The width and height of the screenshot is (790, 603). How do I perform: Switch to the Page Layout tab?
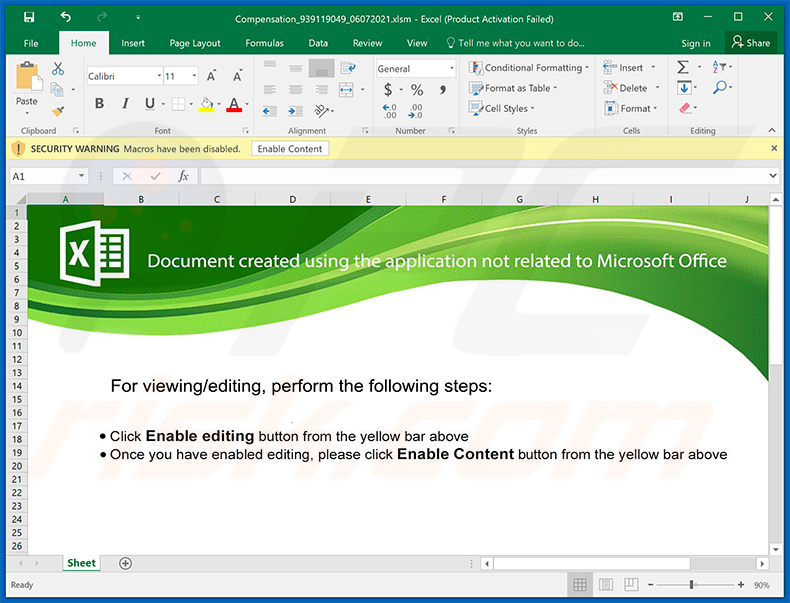coord(195,43)
